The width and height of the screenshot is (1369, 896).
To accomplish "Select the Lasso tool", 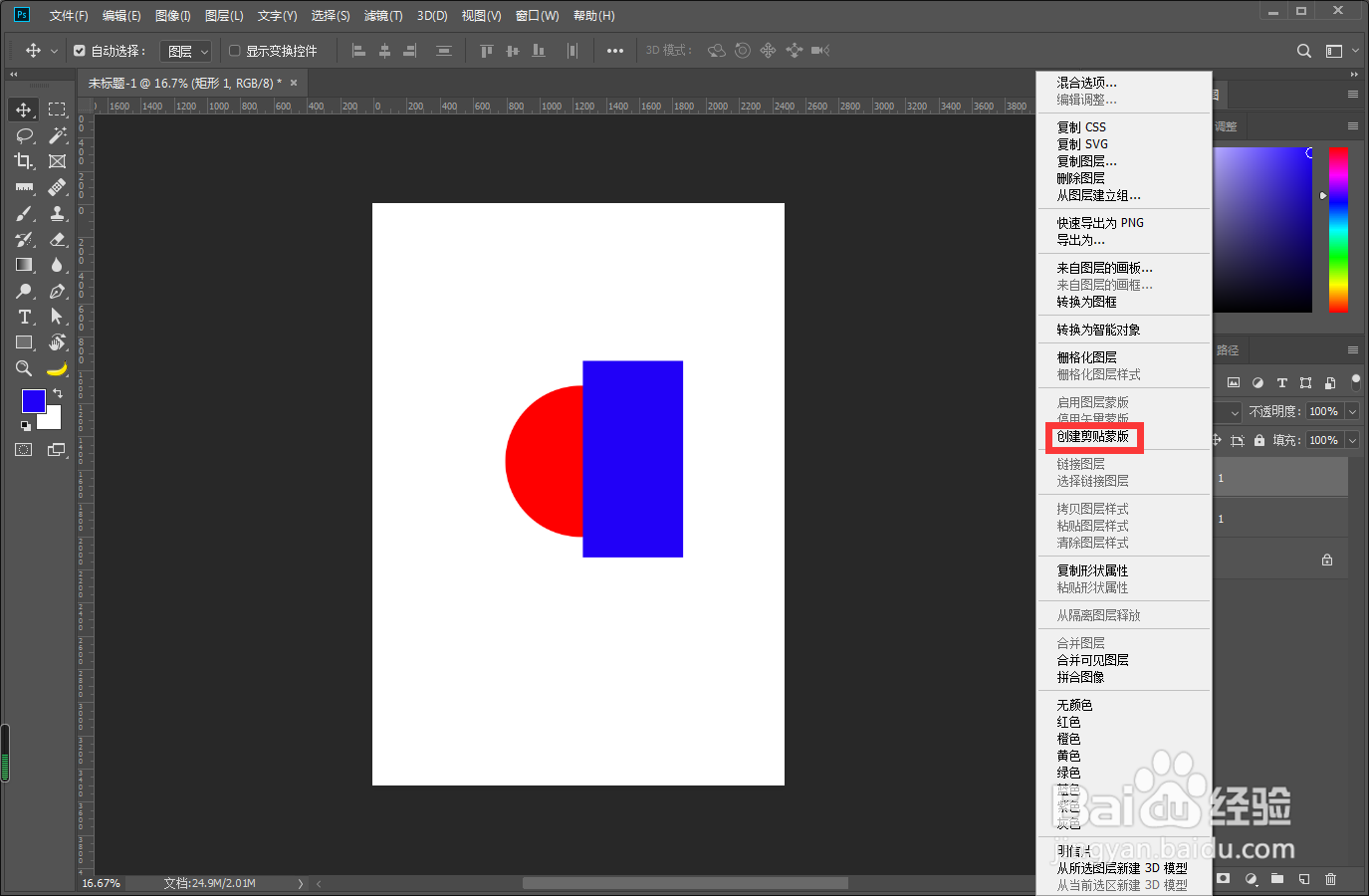I will [24, 135].
